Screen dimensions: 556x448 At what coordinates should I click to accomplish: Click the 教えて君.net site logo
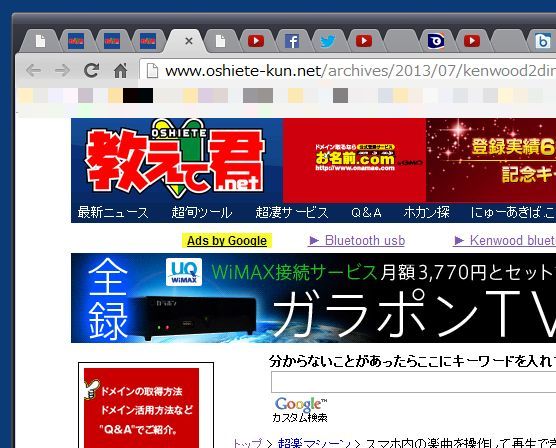pos(176,159)
